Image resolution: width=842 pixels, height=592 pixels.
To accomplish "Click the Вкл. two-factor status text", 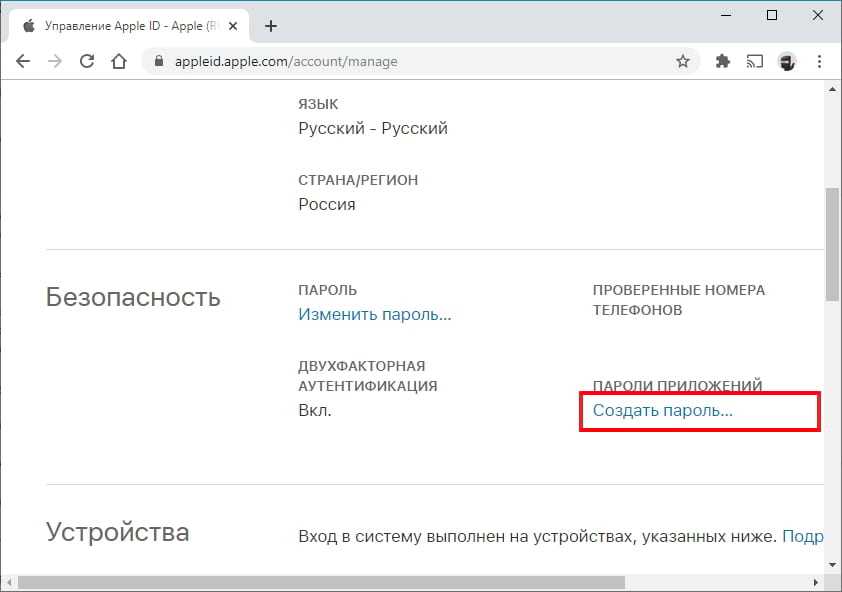I will [315, 410].
